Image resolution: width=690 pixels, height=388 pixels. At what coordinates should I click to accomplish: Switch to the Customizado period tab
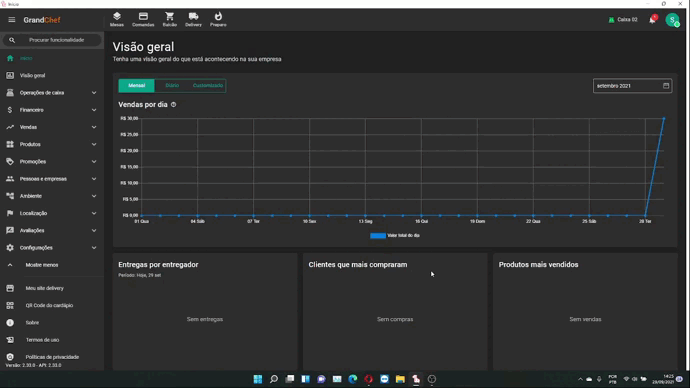[208, 85]
